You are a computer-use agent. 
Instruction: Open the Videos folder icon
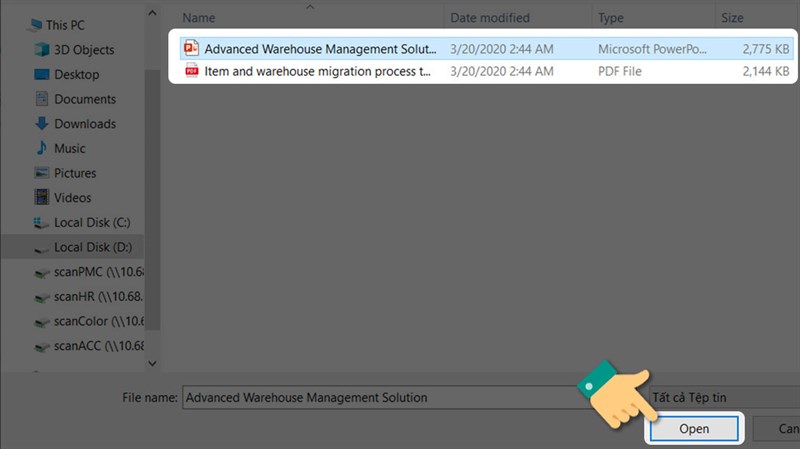(x=41, y=198)
